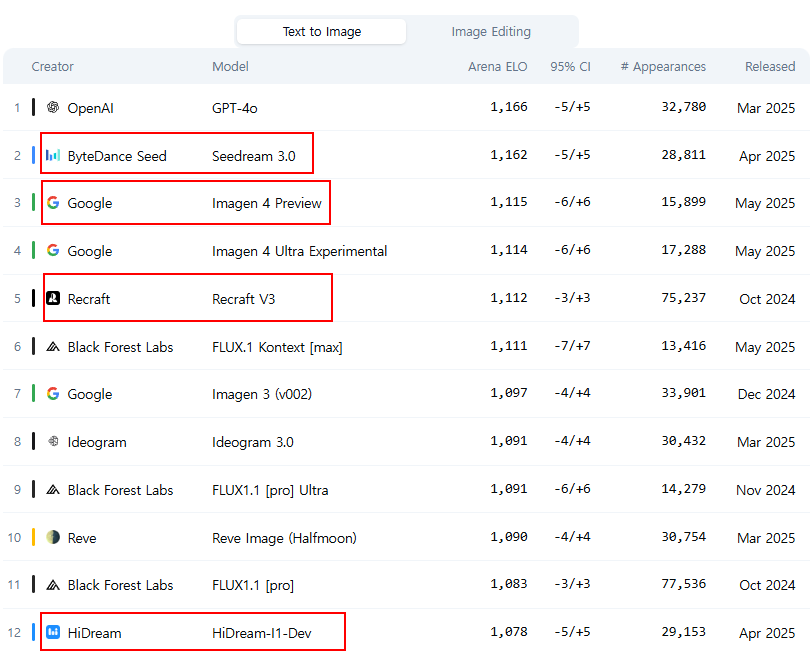Click the appearances count 32,780
Screen dimensions: 812x655
684,107
